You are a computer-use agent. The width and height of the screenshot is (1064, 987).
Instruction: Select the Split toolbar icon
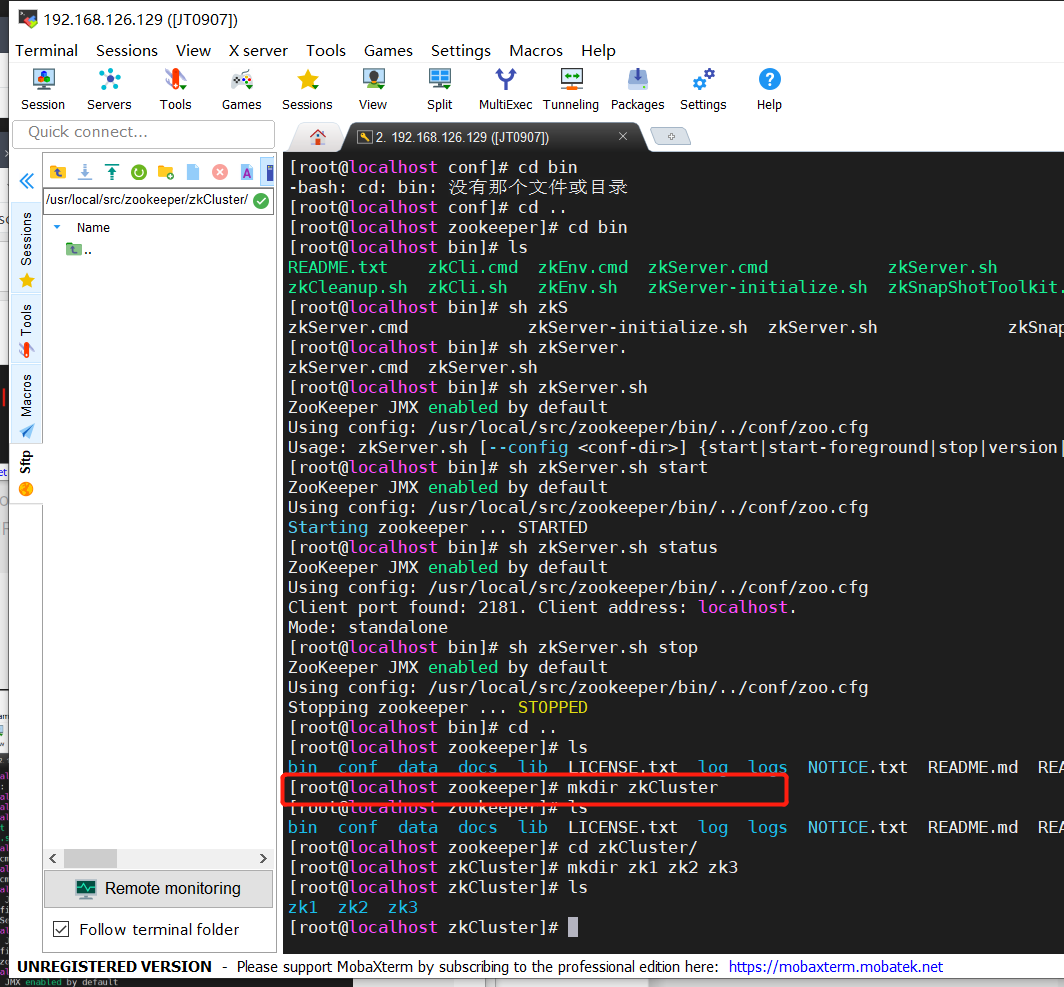point(440,89)
